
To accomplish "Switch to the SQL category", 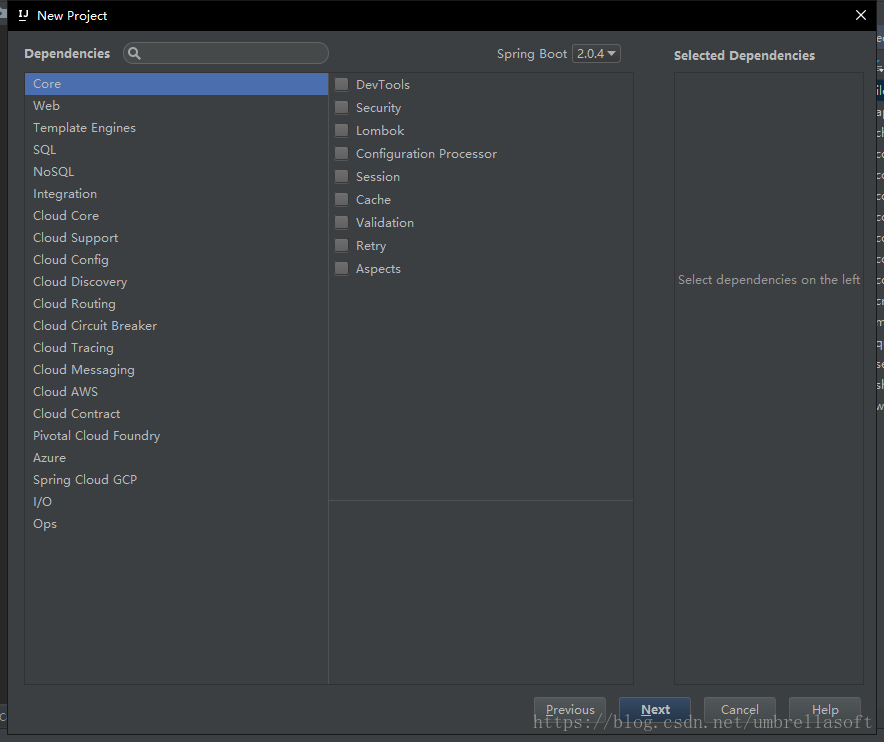I will click(x=176, y=150).
